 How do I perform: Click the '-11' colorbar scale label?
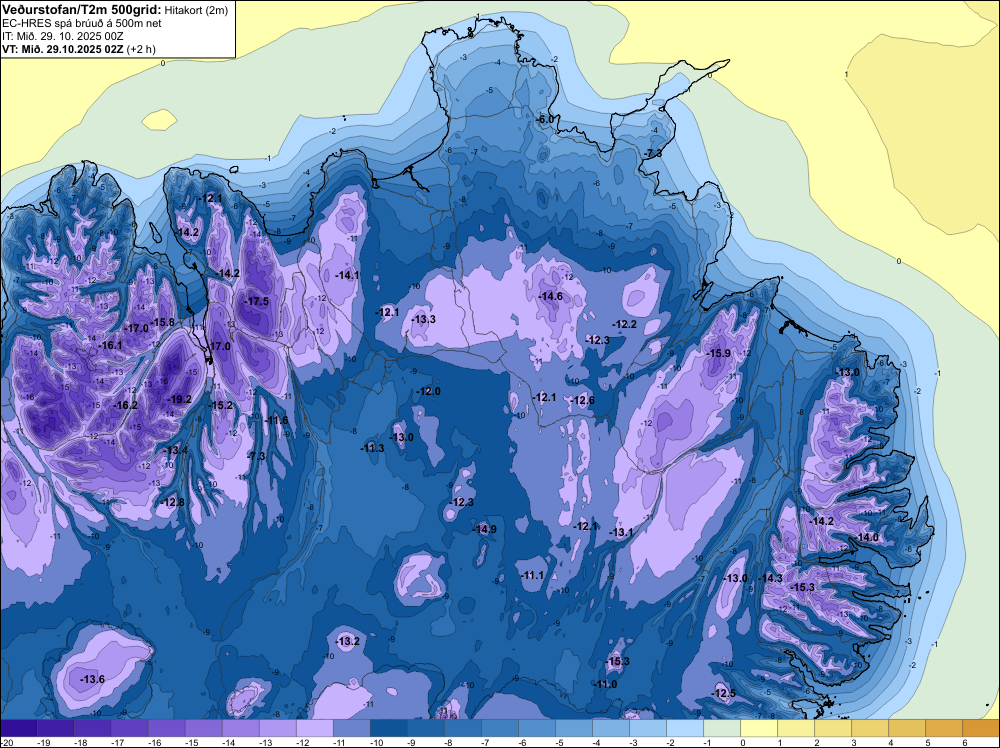pos(340,742)
